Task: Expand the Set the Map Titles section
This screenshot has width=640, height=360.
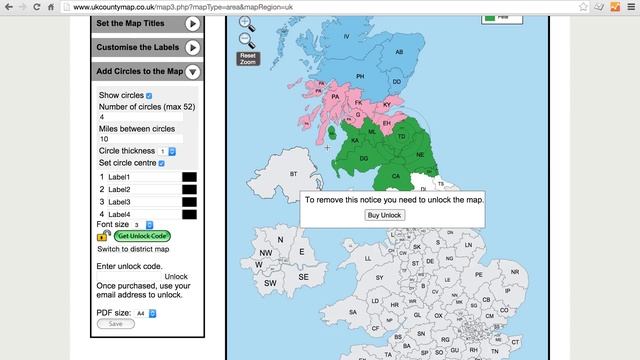Action: point(192,24)
